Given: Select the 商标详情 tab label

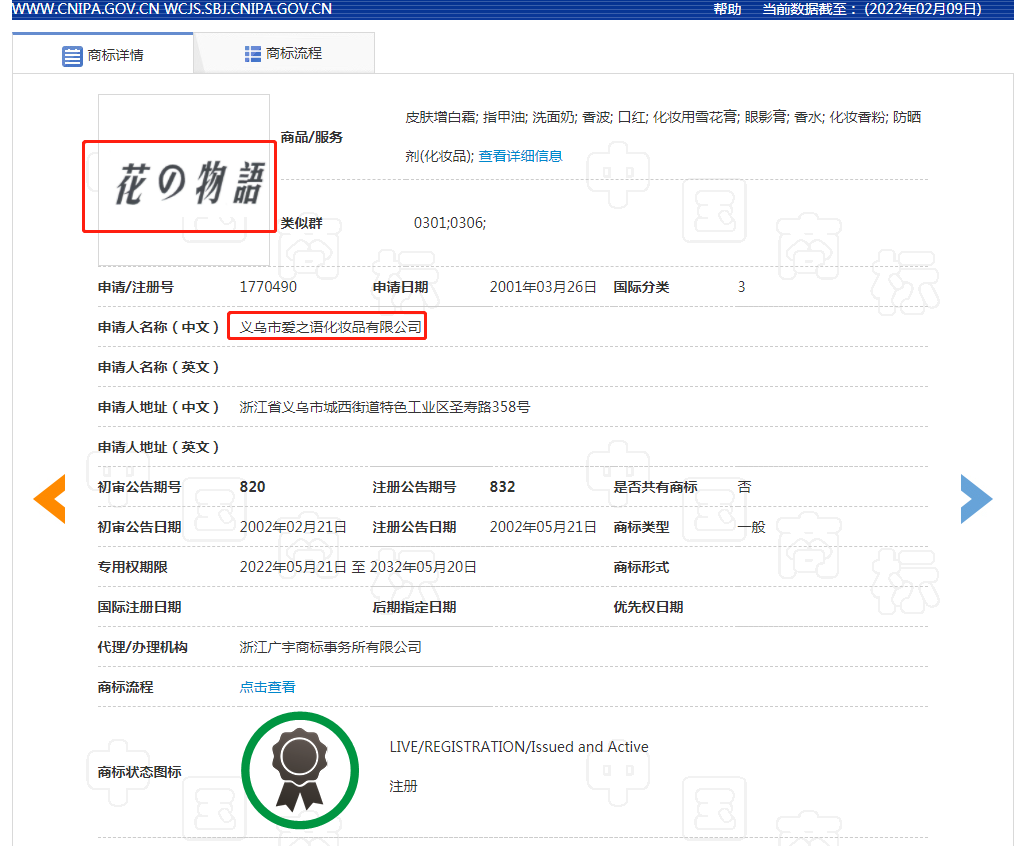Looking at the screenshot, I should tap(115, 56).
